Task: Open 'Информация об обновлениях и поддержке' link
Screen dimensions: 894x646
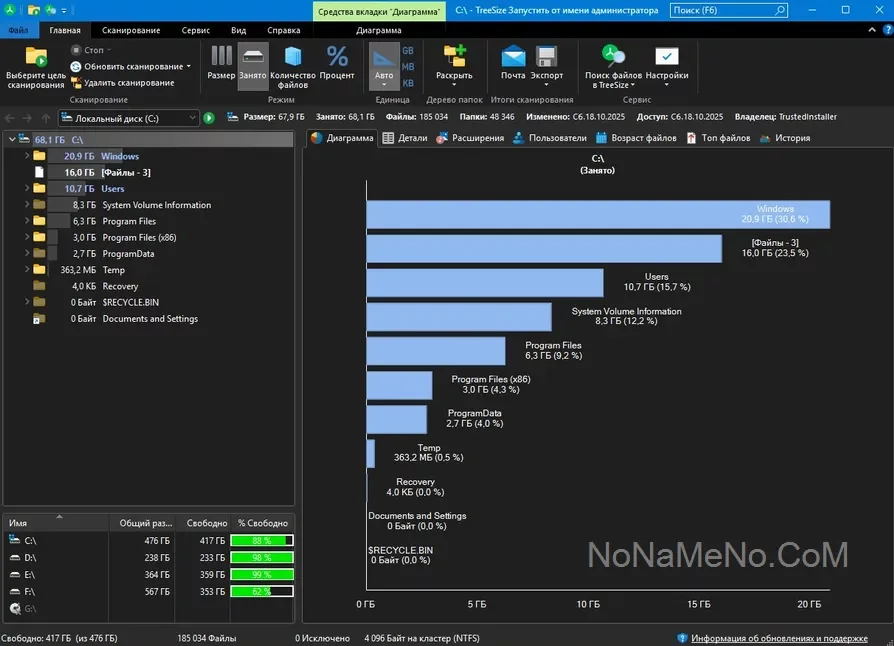Action: [x=778, y=638]
